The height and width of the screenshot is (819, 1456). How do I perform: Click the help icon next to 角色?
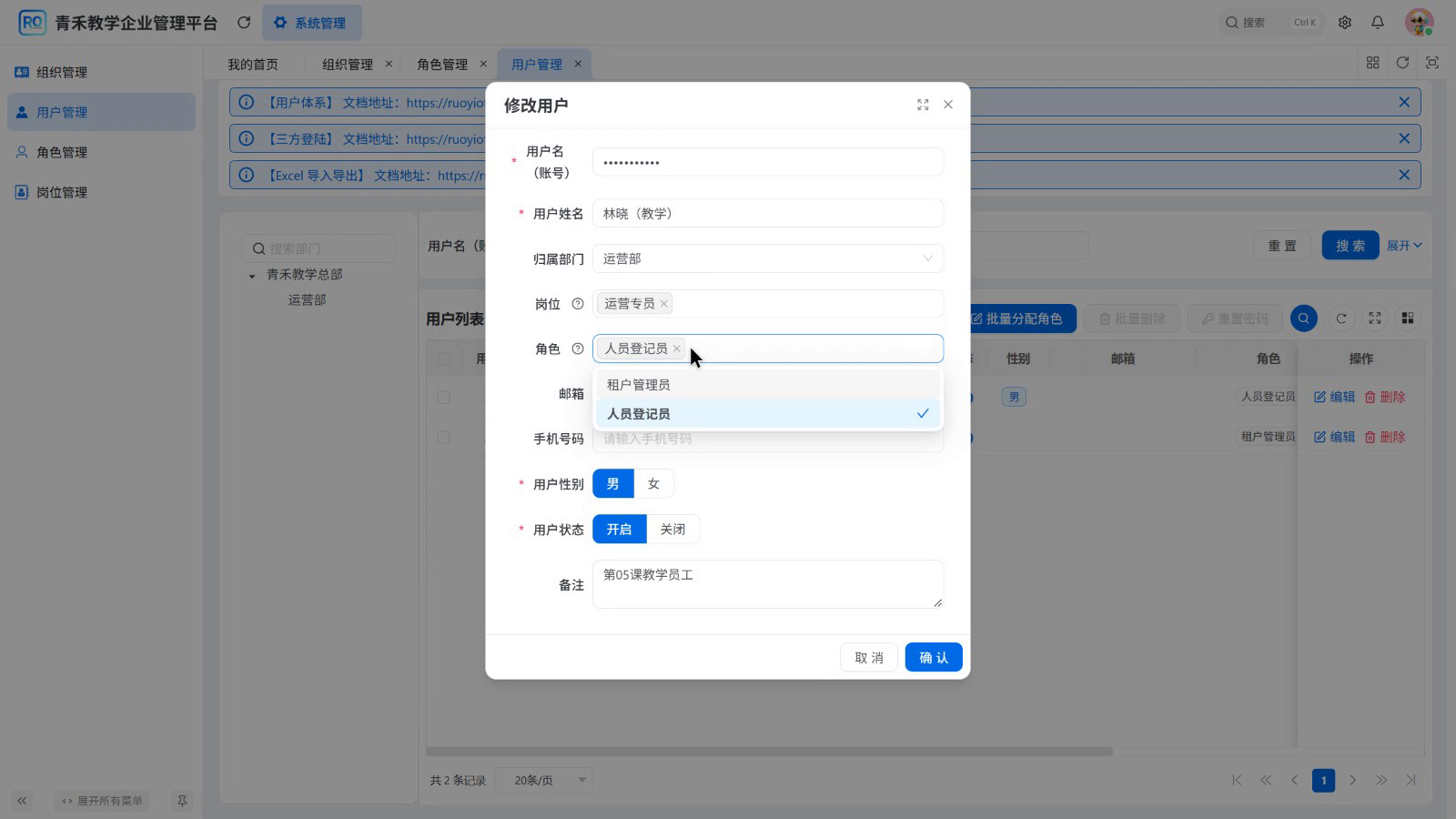(x=577, y=349)
